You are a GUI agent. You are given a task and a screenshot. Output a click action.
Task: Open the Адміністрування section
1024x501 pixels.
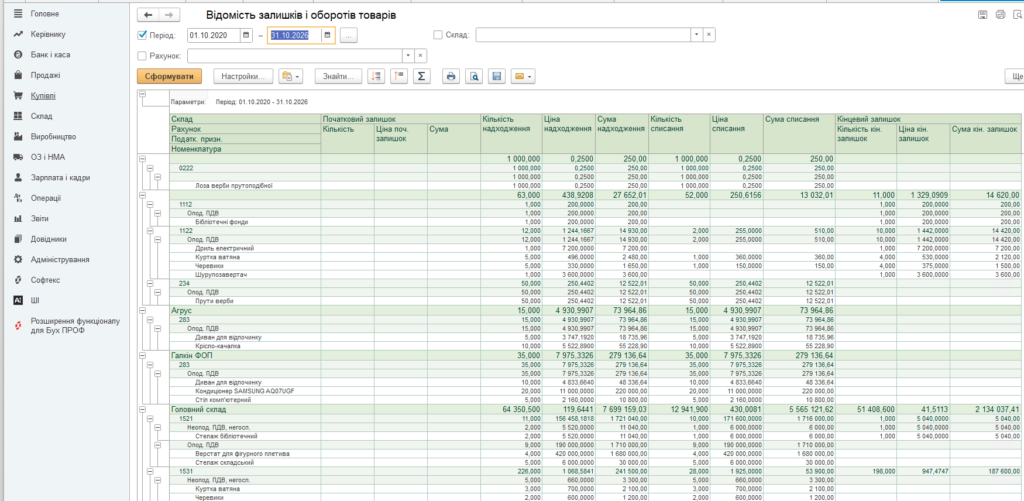click(59, 259)
